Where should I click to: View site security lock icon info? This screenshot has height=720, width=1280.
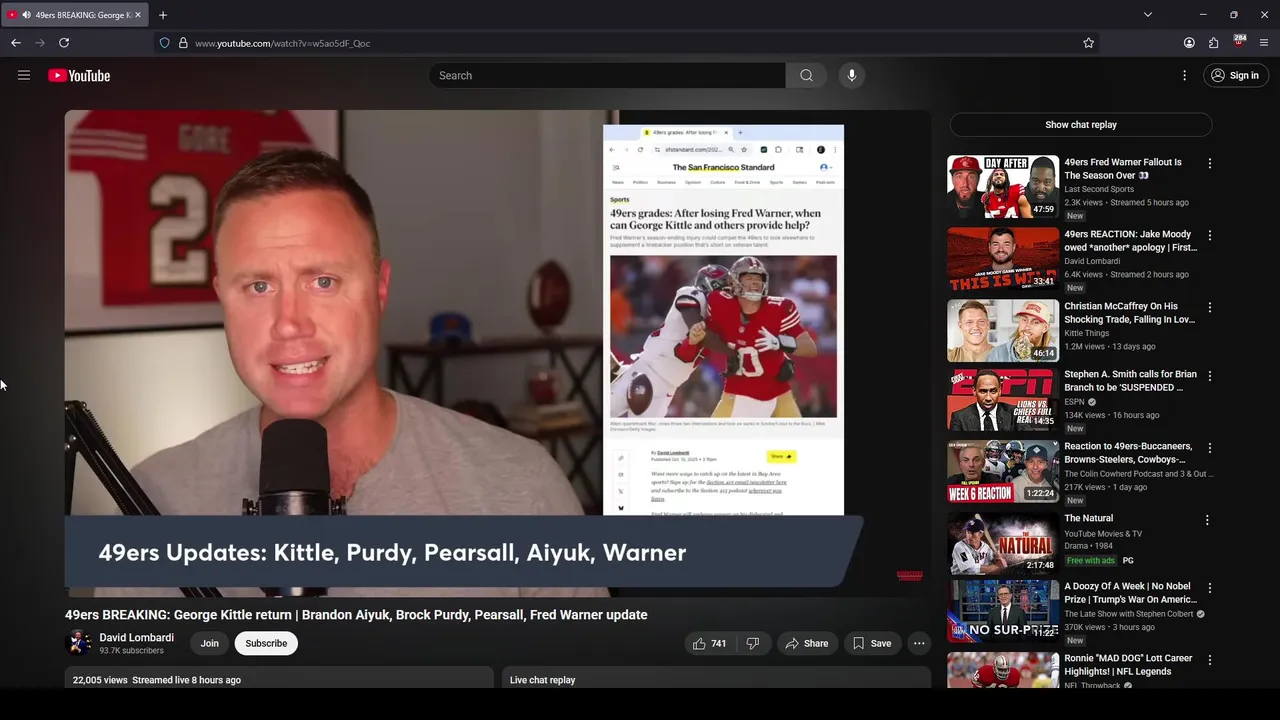click(x=183, y=43)
